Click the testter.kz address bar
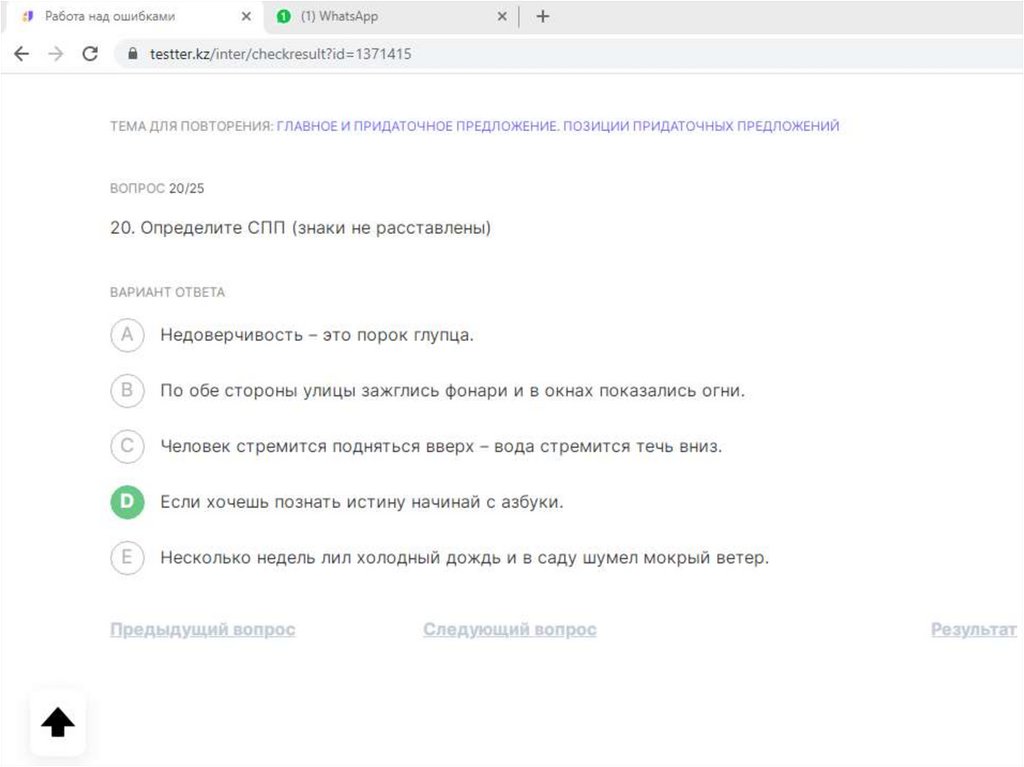The height and width of the screenshot is (767, 1024). coord(568,54)
